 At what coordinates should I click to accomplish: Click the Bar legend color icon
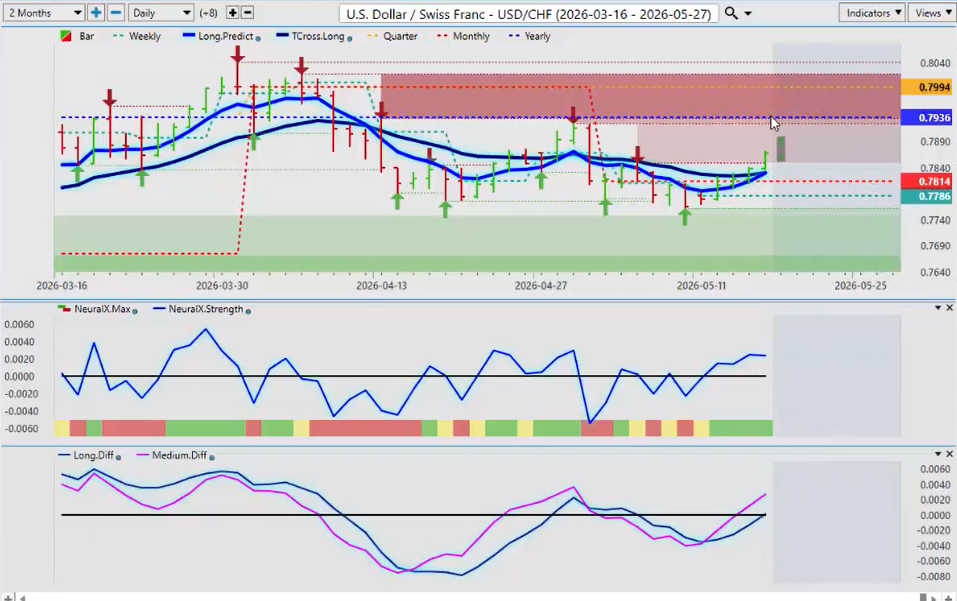click(x=66, y=37)
